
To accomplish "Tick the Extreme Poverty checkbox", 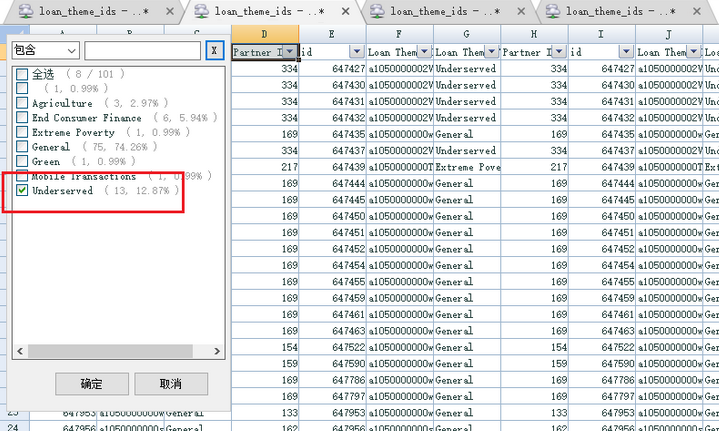I will point(22,132).
